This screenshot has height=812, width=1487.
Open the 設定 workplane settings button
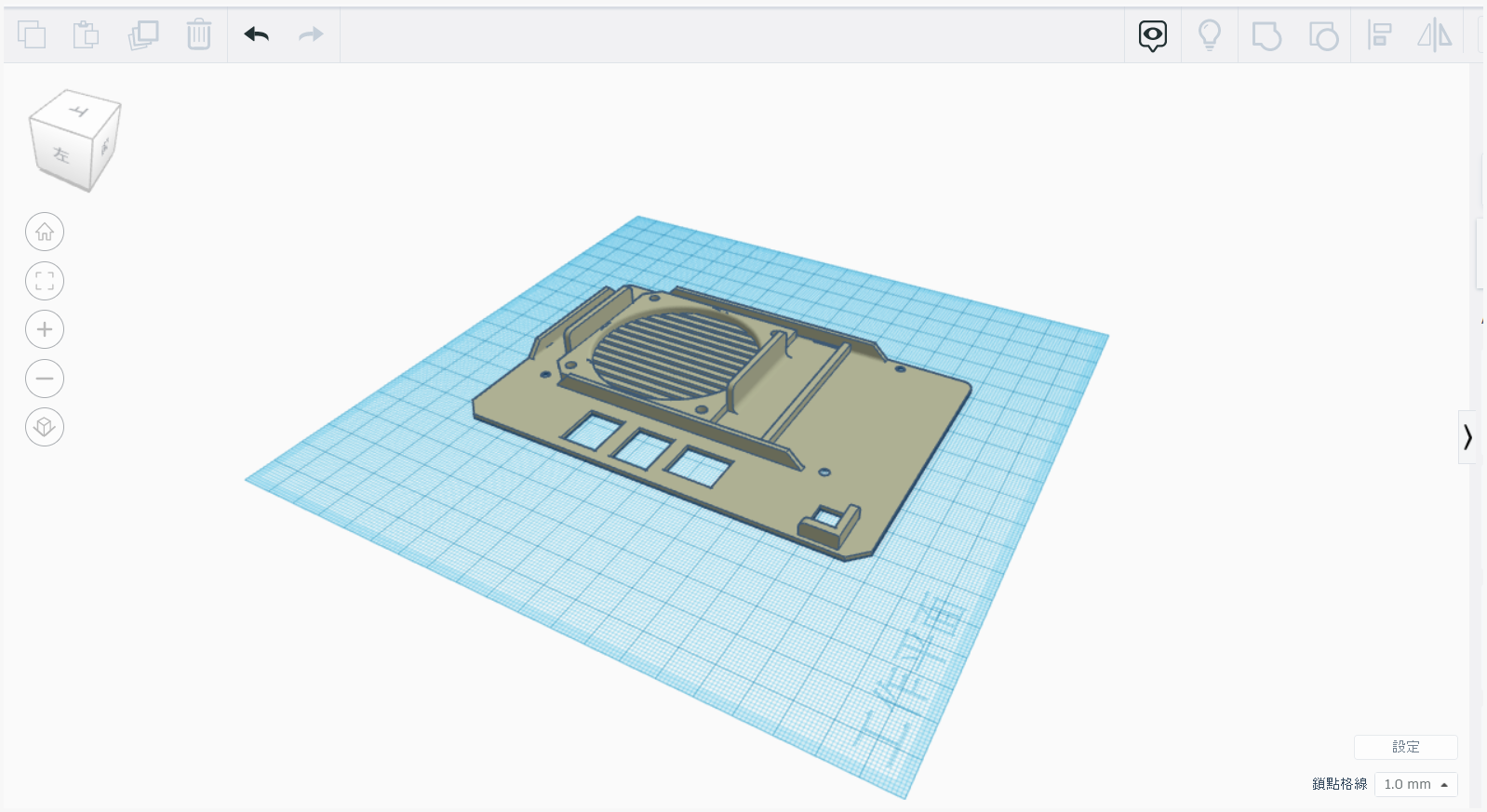[x=1406, y=747]
